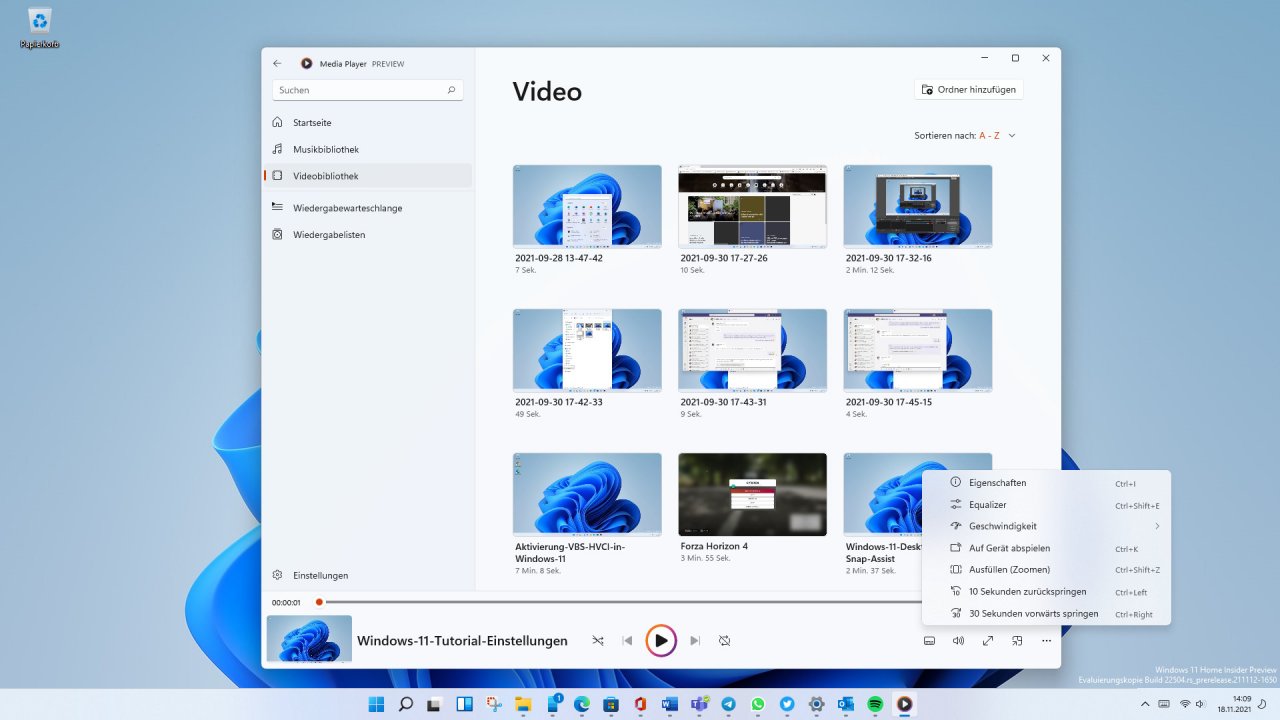Choose 10 Sekunden zurückspringen
Image resolution: width=1280 pixels, height=720 pixels.
point(1046,592)
